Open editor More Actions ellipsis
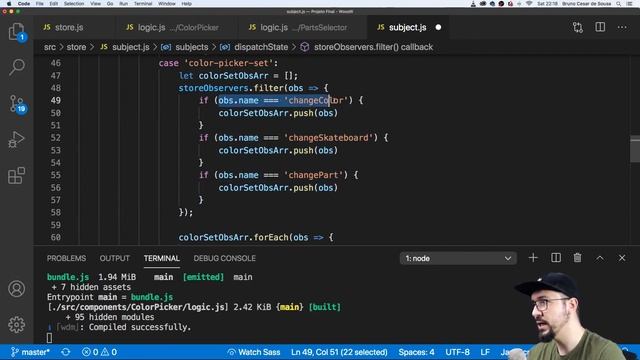The width and height of the screenshot is (640, 360). tap(622, 27)
